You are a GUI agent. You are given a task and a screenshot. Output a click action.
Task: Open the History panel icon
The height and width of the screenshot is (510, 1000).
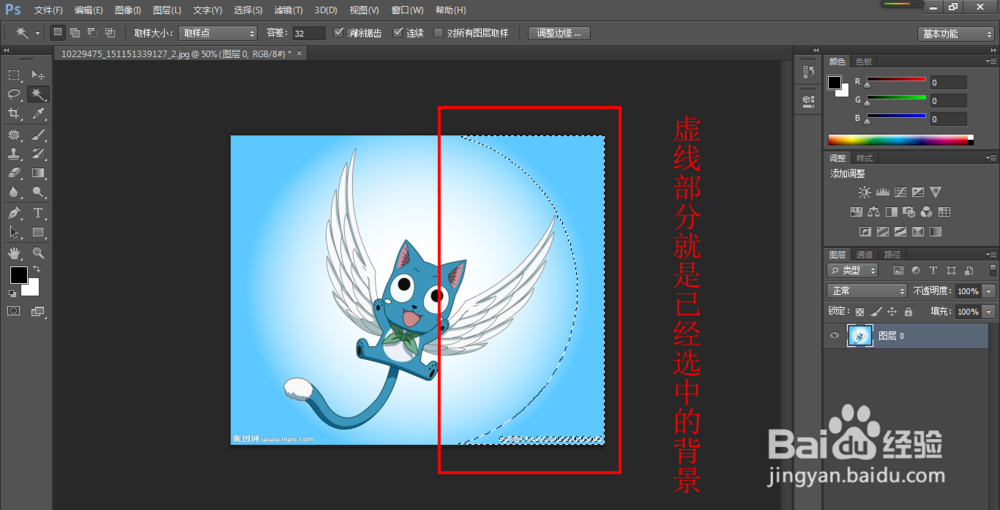tap(808, 73)
